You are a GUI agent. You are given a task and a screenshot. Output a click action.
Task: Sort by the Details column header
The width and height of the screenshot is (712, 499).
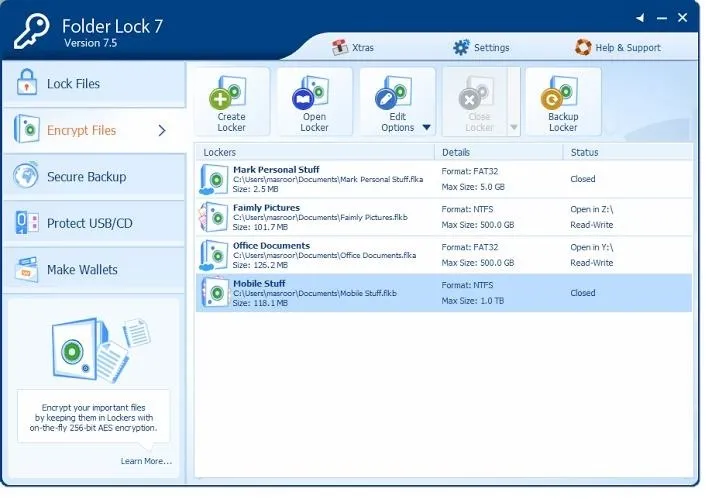coord(499,153)
